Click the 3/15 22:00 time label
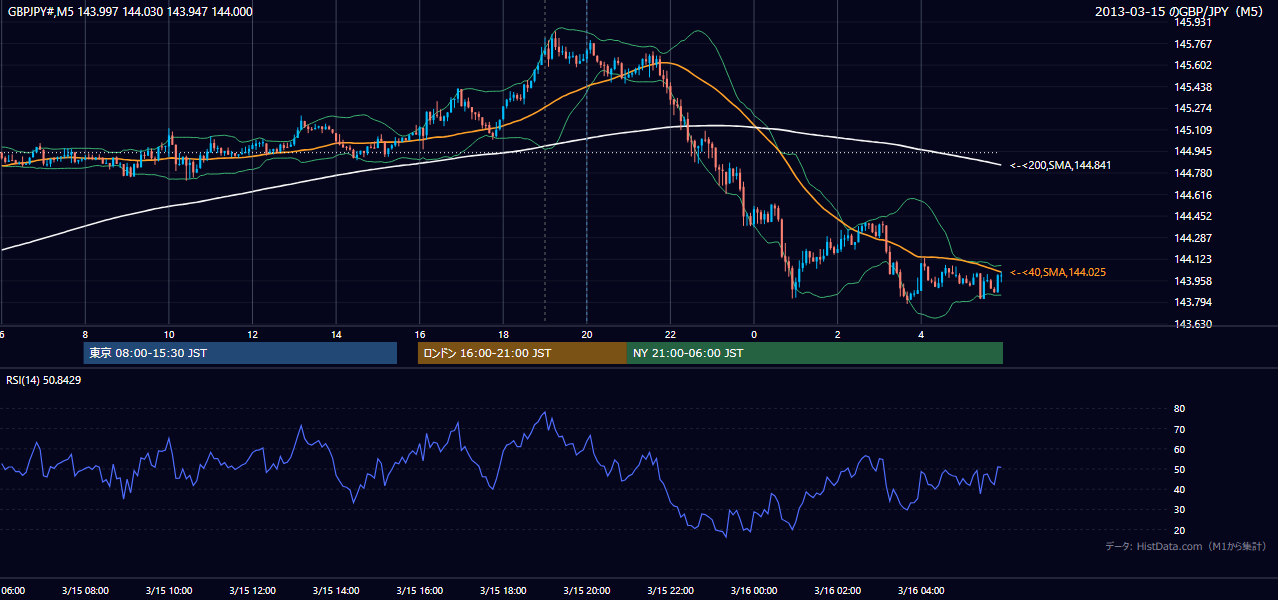This screenshot has width=1278, height=600. pos(670,590)
